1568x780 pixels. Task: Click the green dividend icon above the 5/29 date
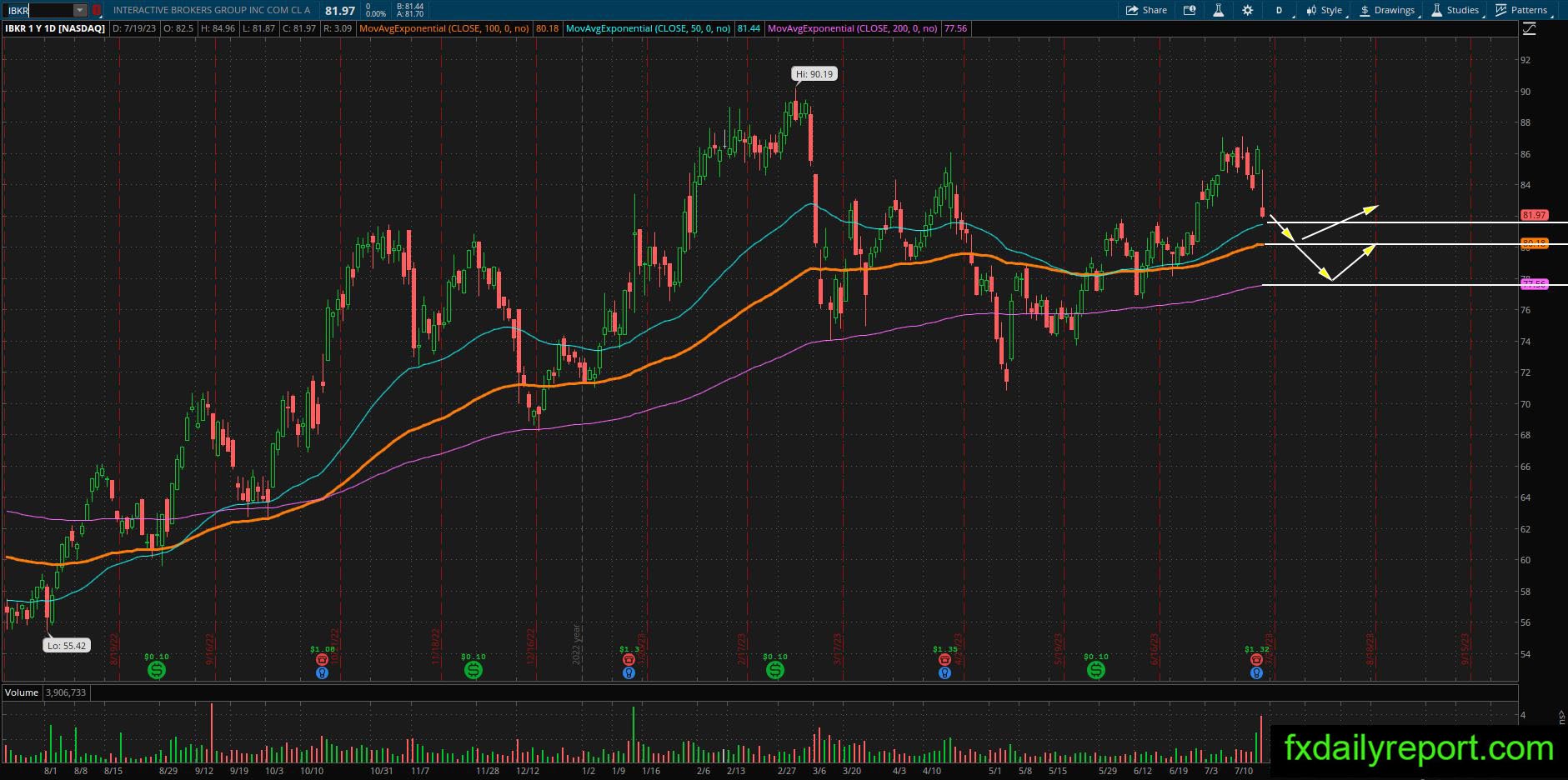pyautogui.click(x=1095, y=669)
